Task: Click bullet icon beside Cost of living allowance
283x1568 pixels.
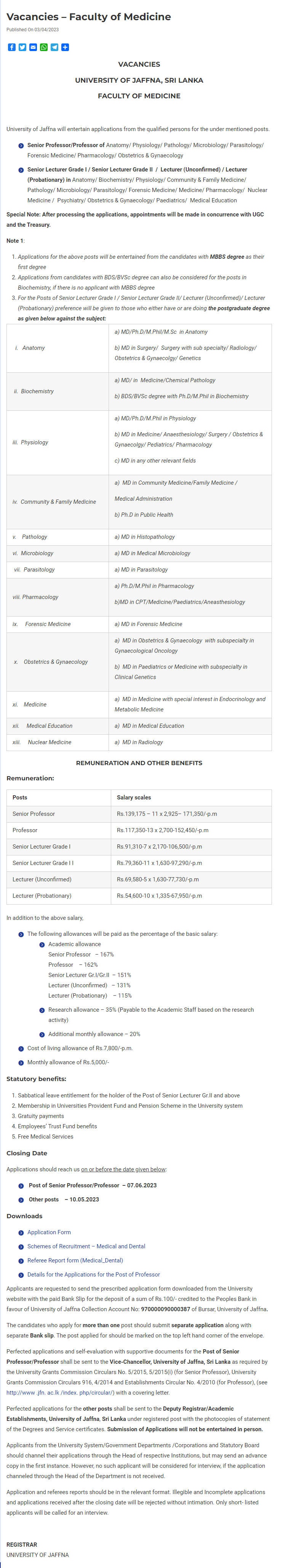Action: click(21, 1048)
